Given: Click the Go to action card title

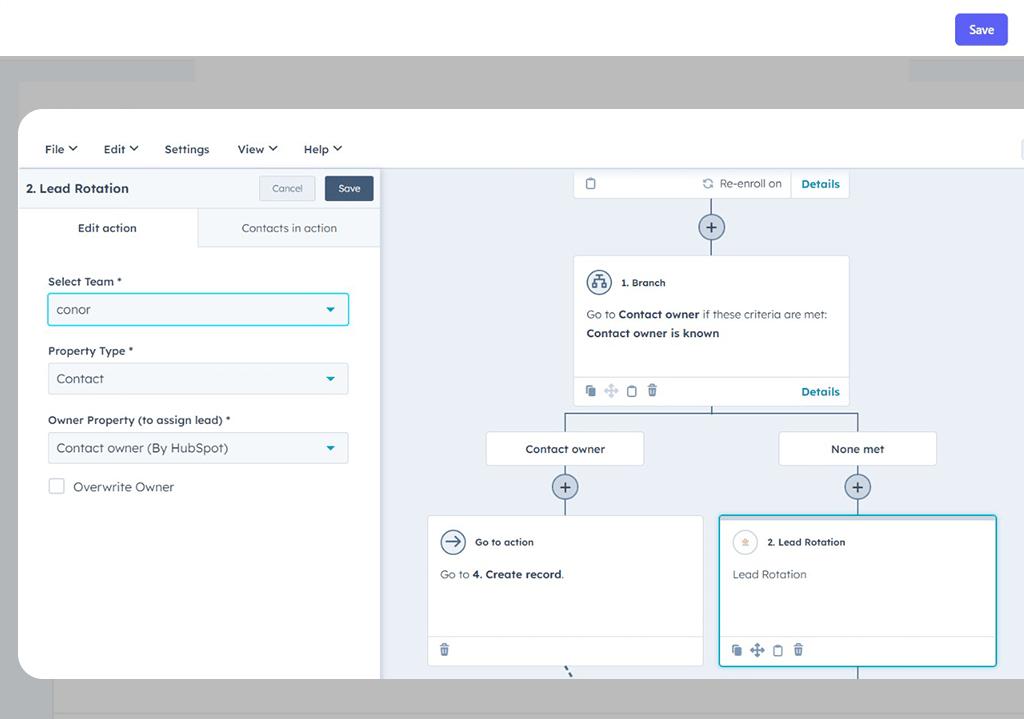Looking at the screenshot, I should [x=504, y=542].
